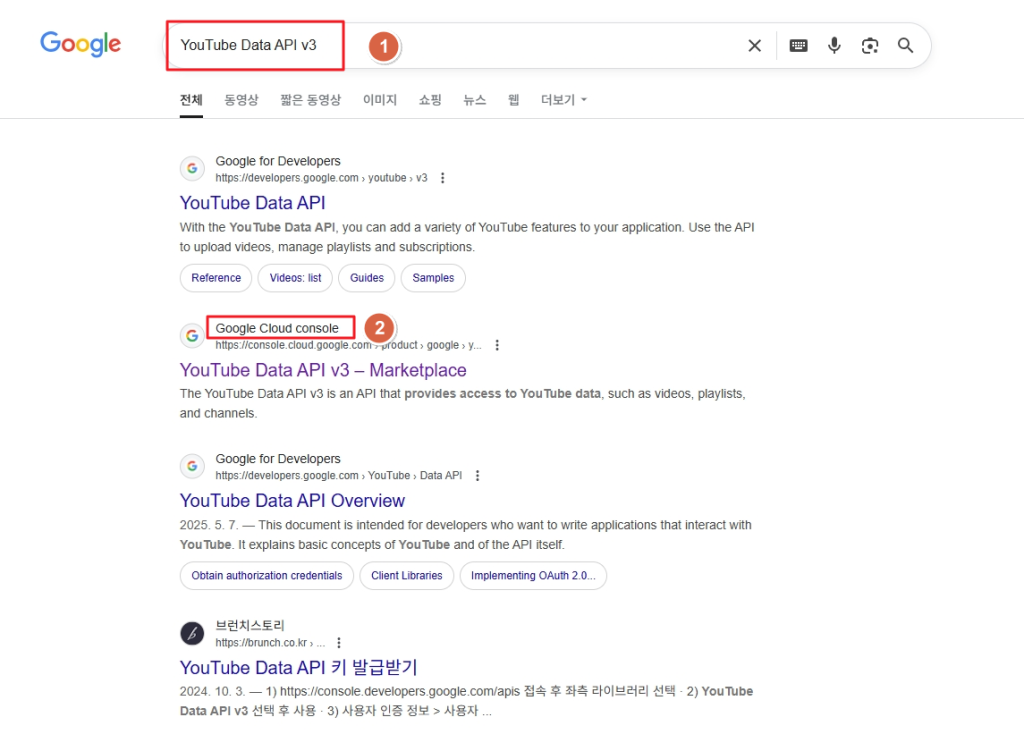Click the Google logo
This screenshot has width=1024, height=751.
[80, 44]
